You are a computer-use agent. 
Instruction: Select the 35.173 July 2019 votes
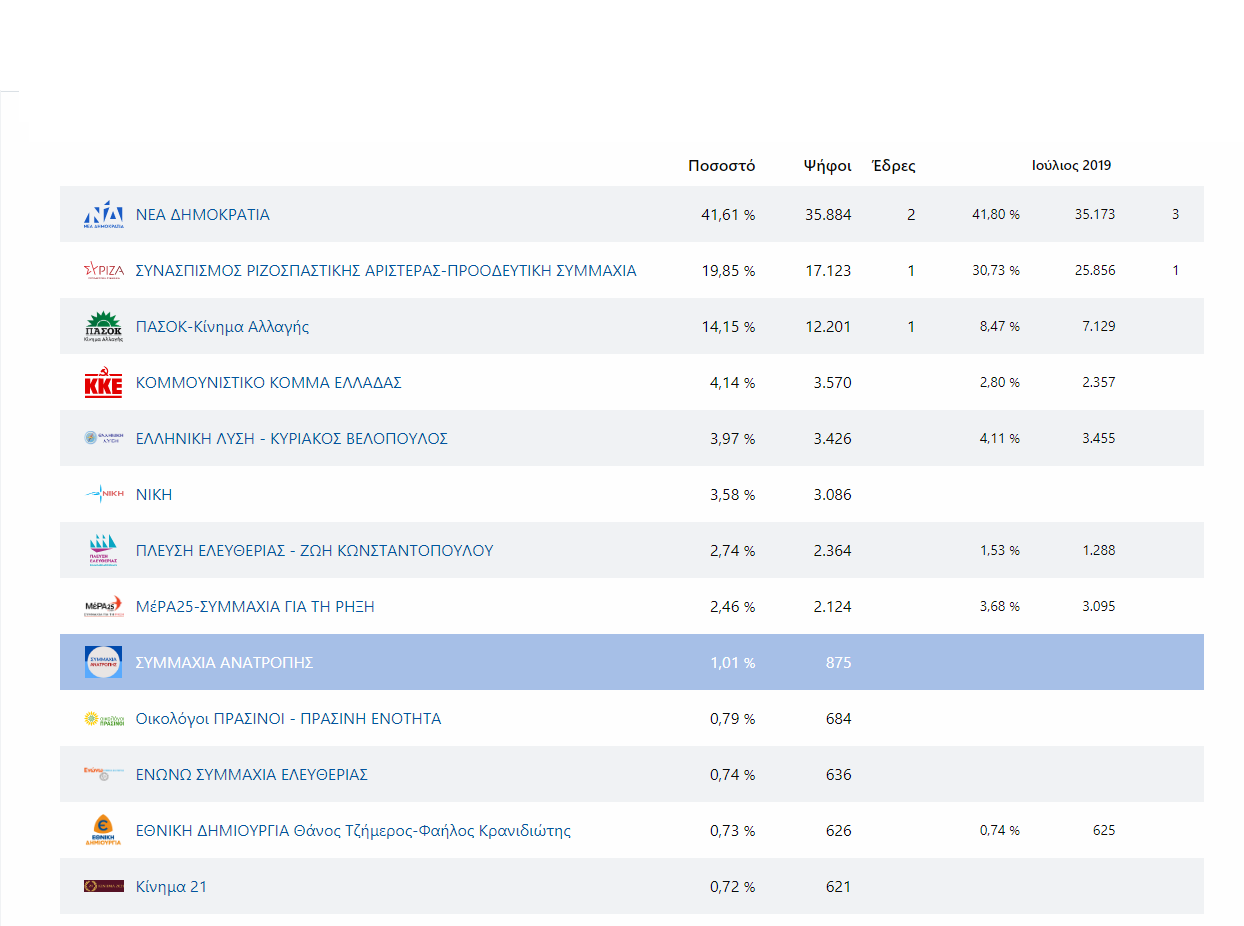click(1095, 215)
